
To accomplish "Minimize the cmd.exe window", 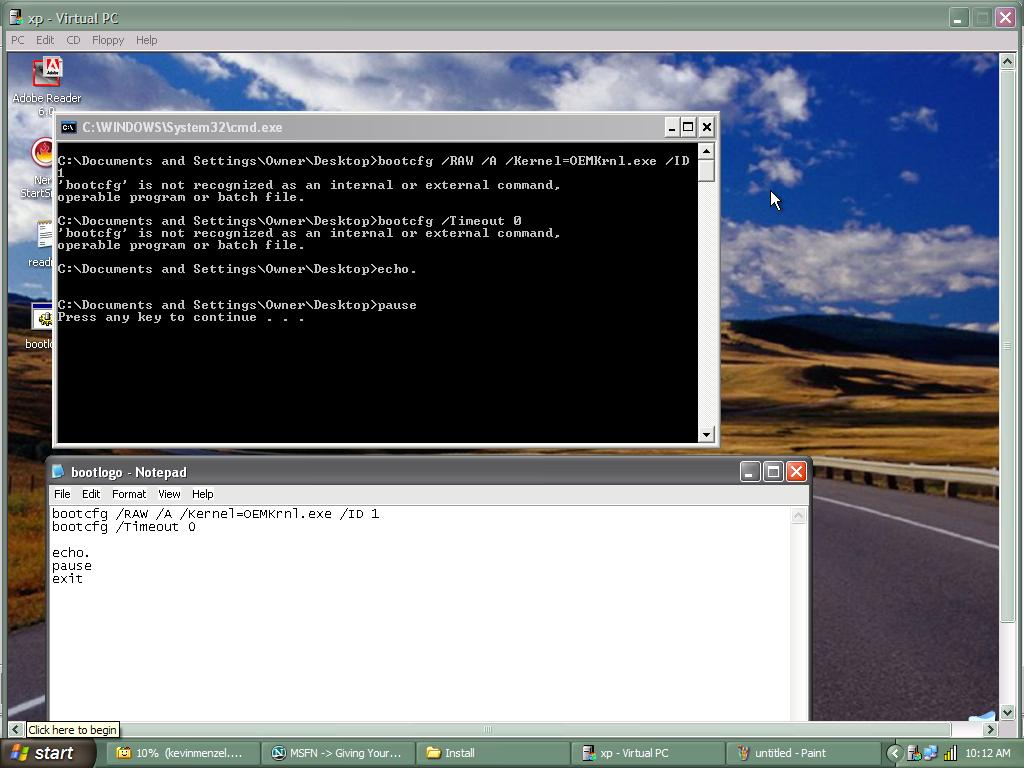I will point(672,127).
